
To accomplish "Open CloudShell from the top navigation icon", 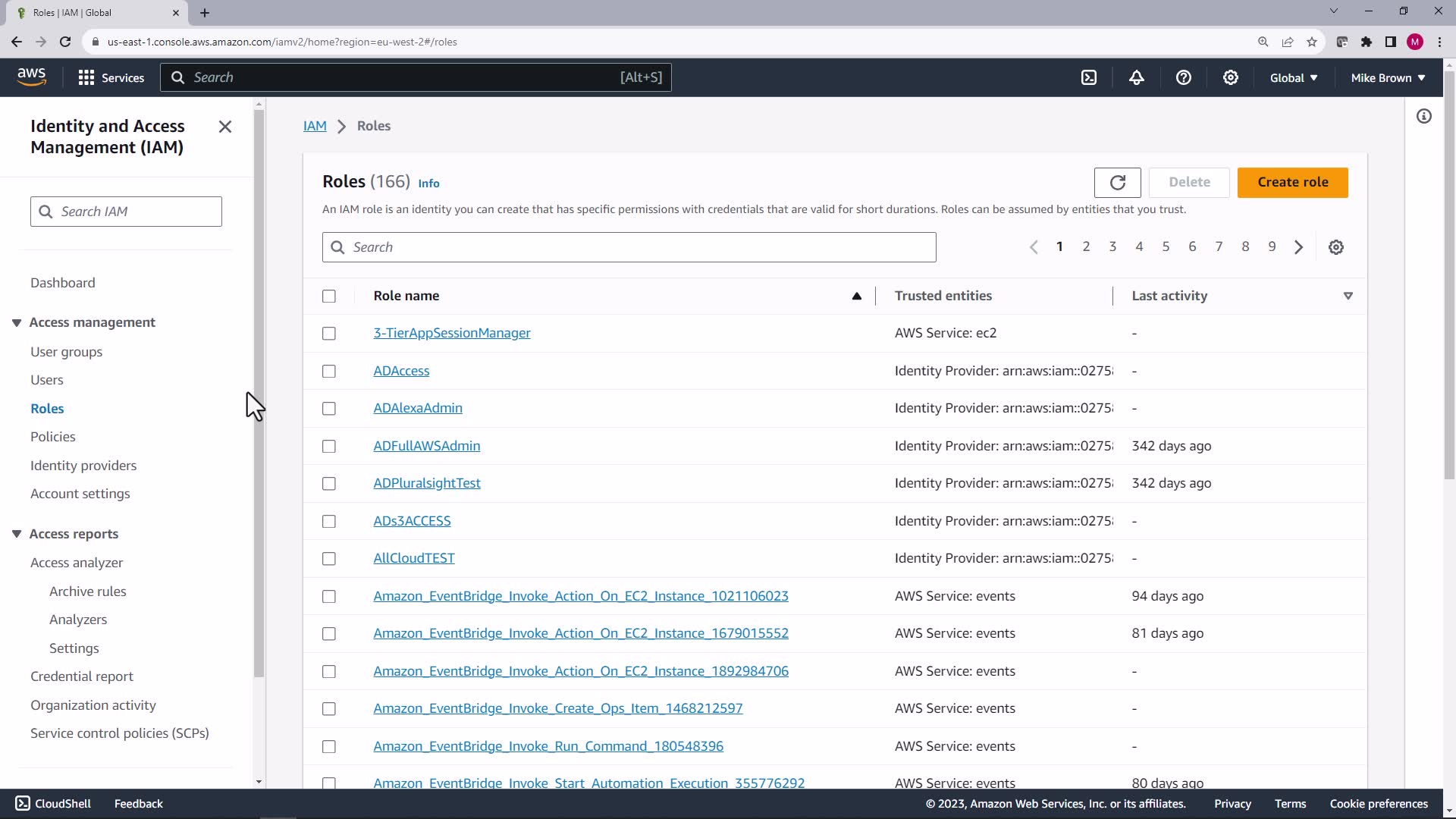I will pyautogui.click(x=1089, y=77).
